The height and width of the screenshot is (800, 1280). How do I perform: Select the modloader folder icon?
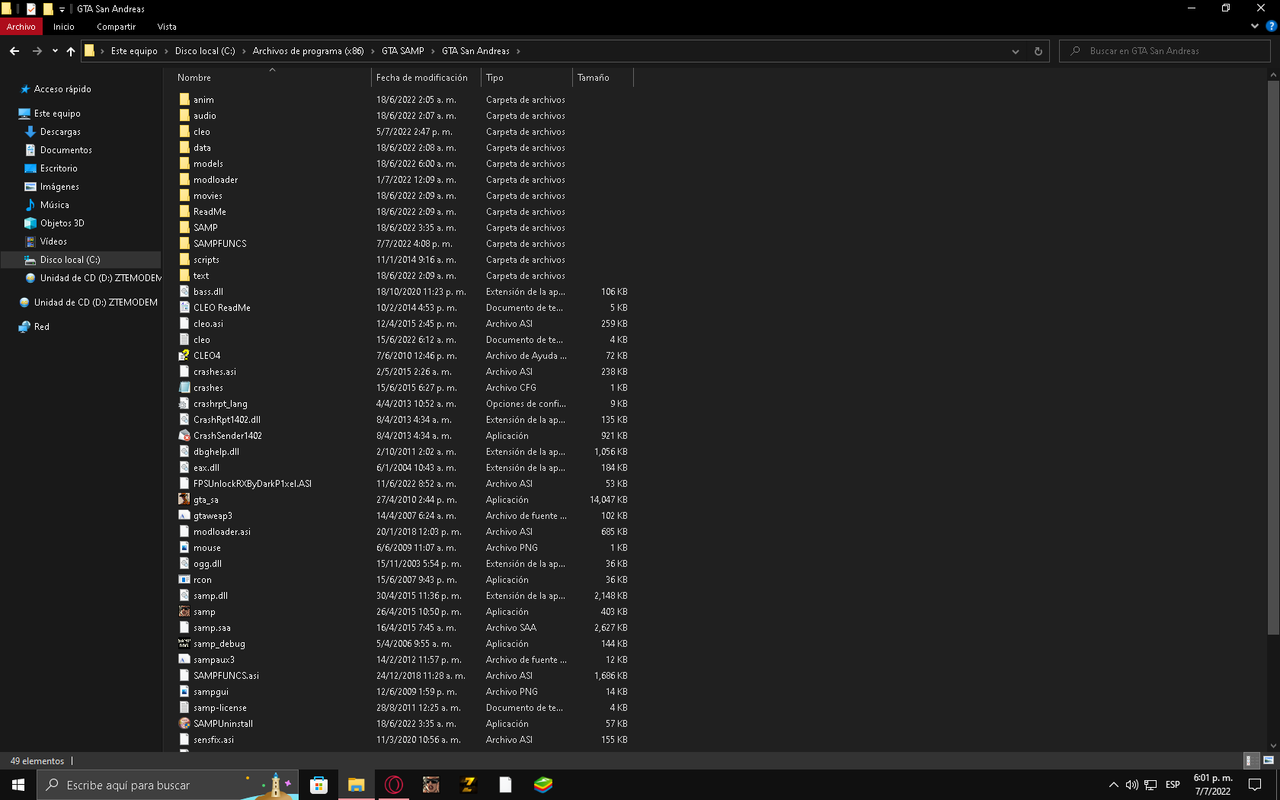point(184,179)
